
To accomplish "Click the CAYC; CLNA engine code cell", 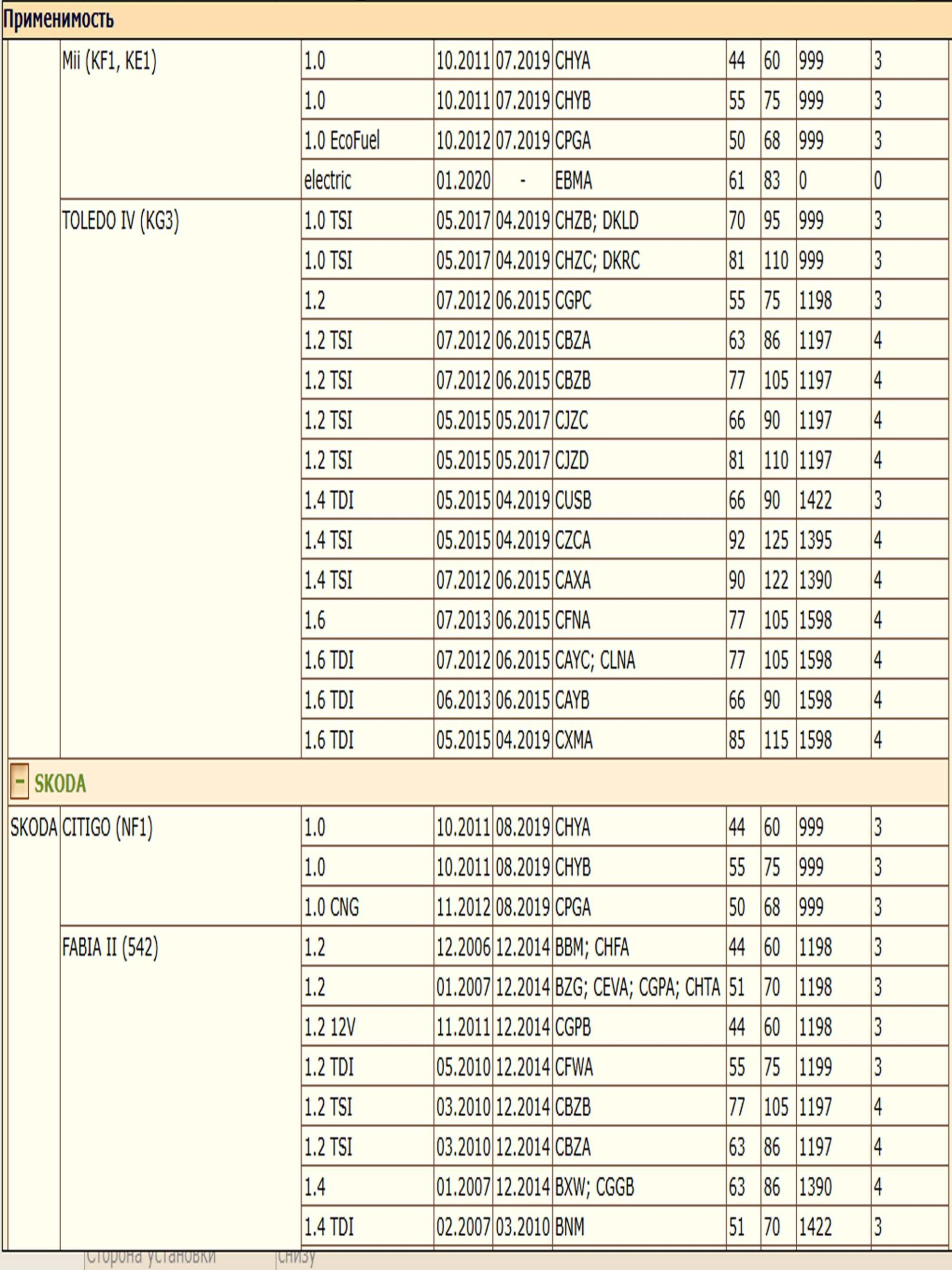I will pyautogui.click(x=595, y=660).
